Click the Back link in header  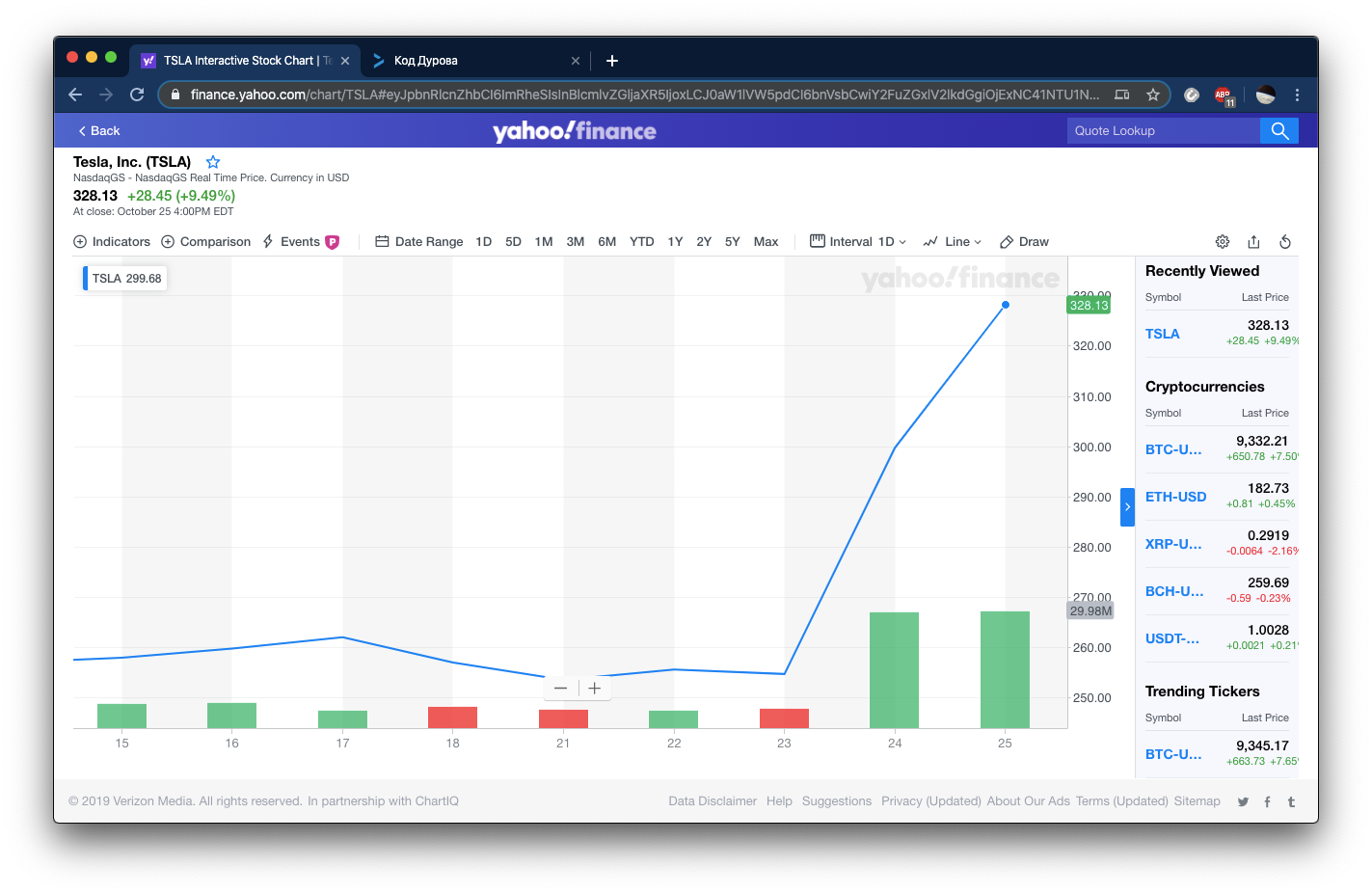pos(99,131)
